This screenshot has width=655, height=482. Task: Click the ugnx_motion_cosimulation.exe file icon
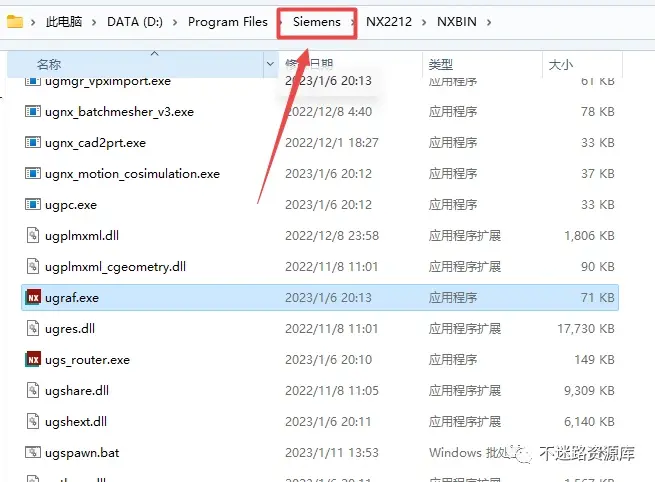(x=33, y=173)
